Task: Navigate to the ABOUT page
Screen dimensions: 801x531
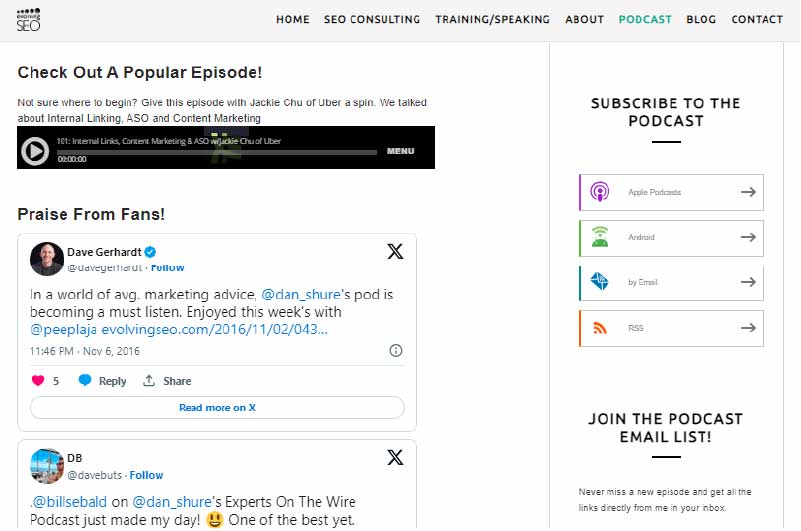Action: click(x=584, y=19)
